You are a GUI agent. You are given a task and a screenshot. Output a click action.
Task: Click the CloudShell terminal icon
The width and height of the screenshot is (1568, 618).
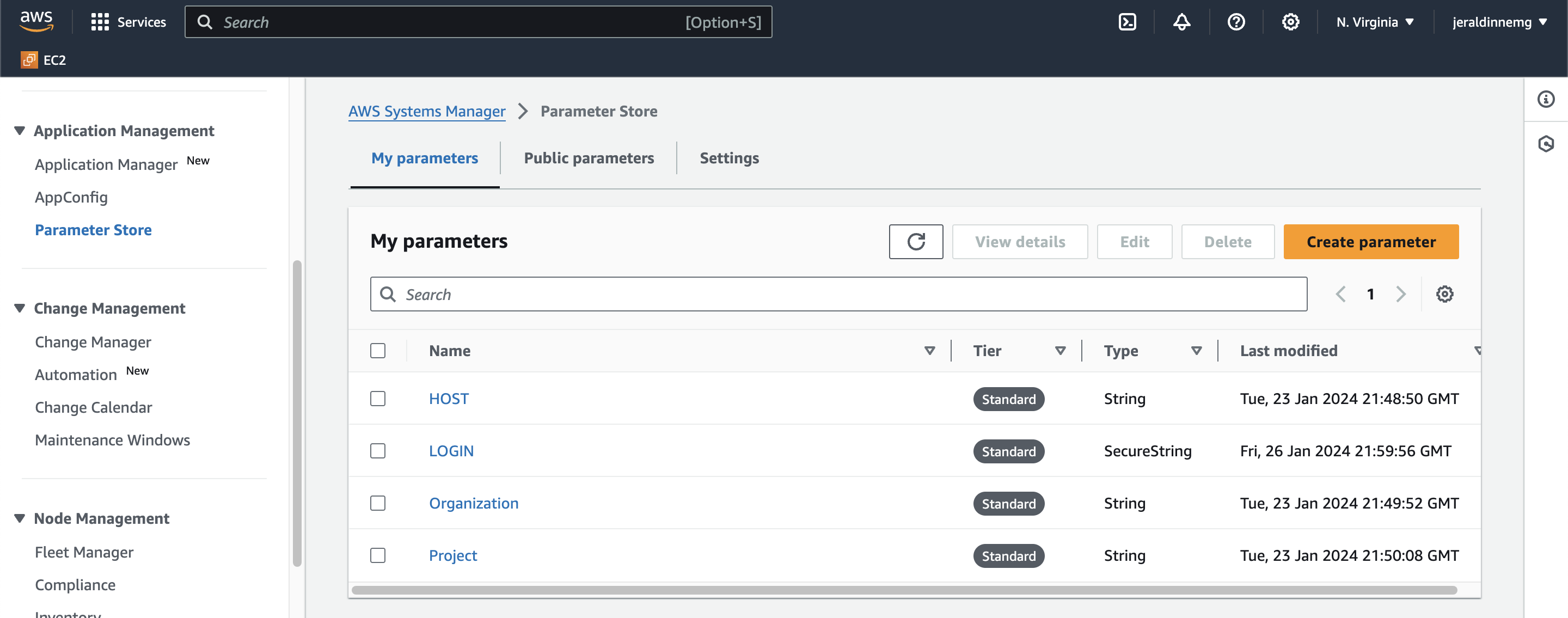click(x=1128, y=21)
